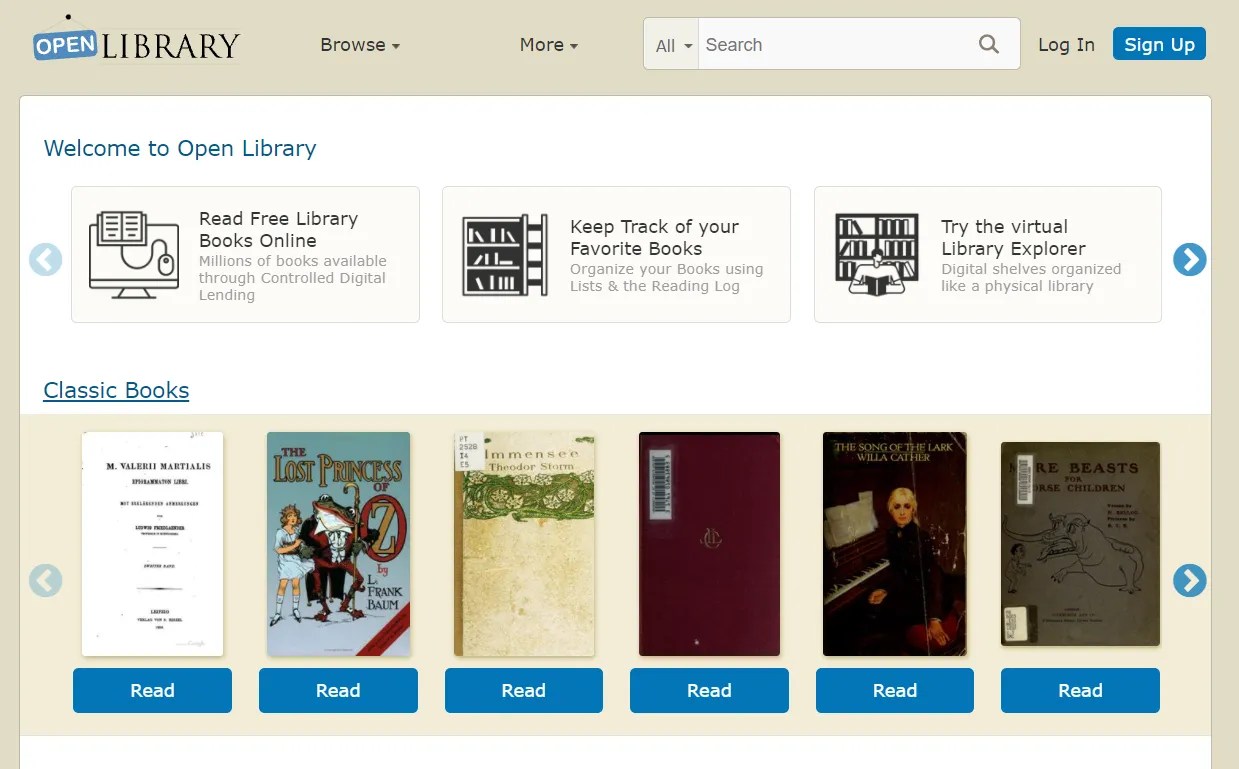The width and height of the screenshot is (1239, 769).
Task: Select the plain maroon book cover
Action: click(709, 544)
